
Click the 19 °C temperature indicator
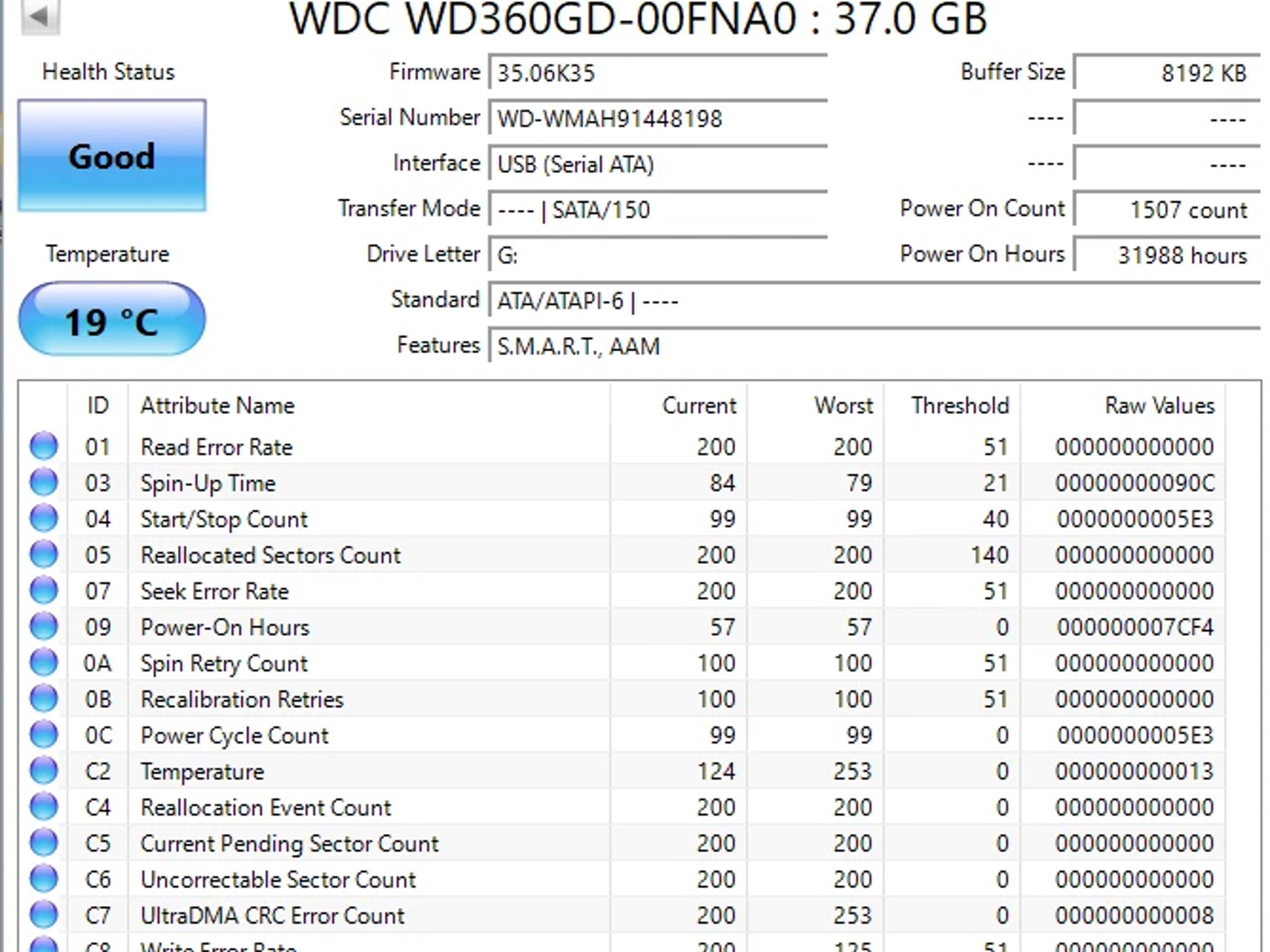coord(112,320)
